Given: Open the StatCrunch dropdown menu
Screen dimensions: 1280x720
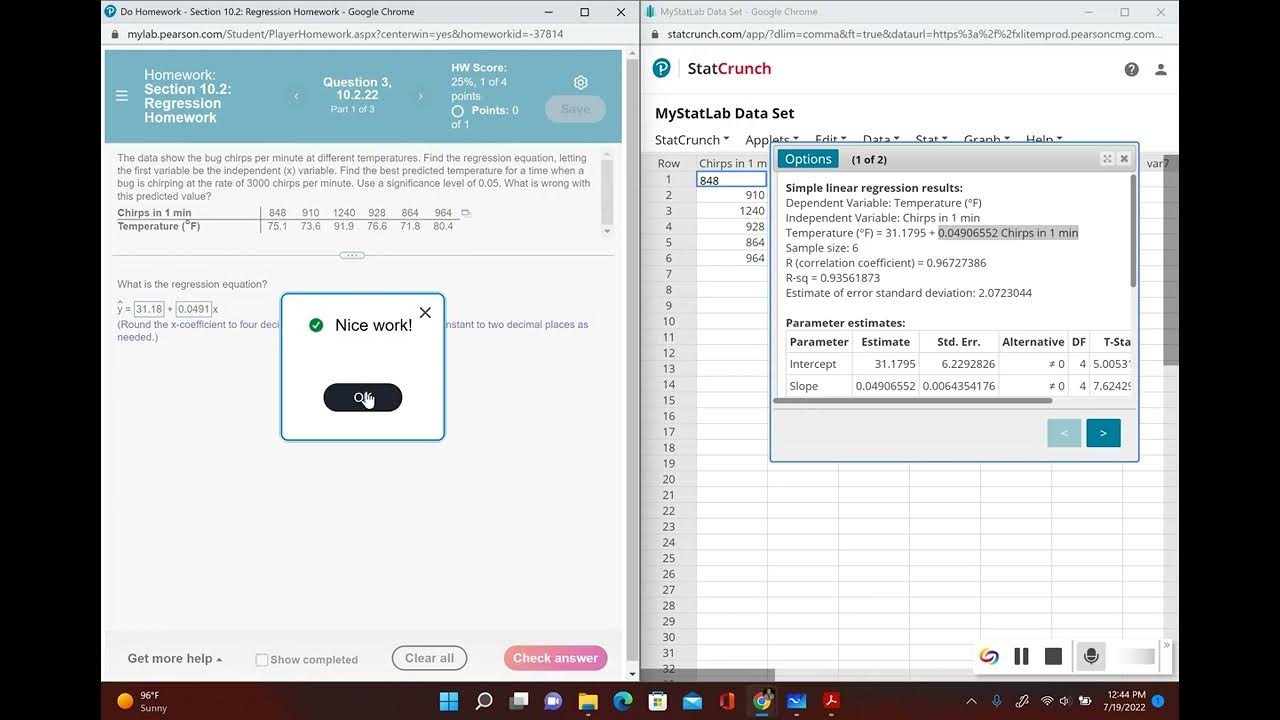Looking at the screenshot, I should [x=692, y=140].
